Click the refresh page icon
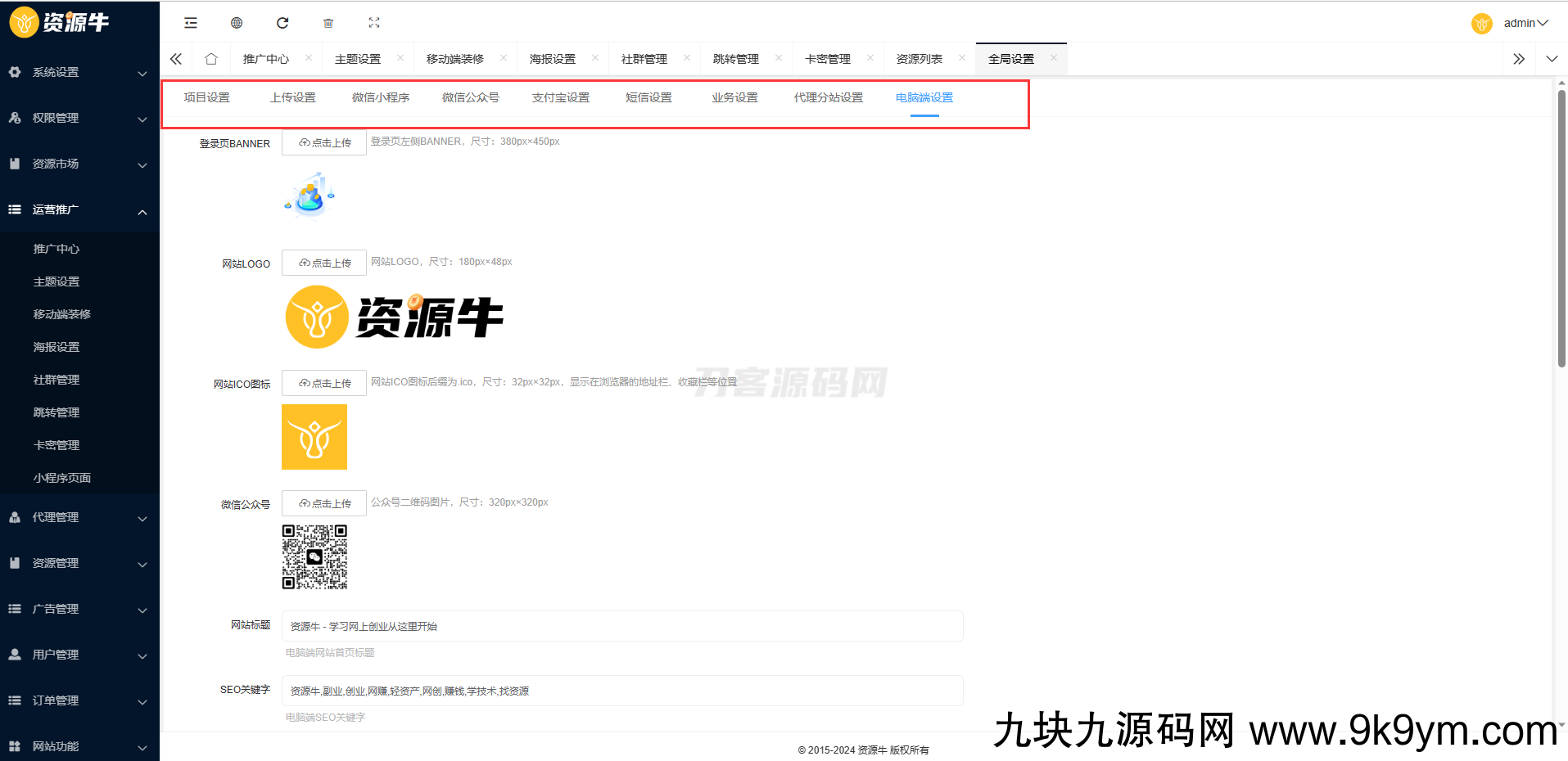Viewport: 1568px width, 761px height. 282,23
